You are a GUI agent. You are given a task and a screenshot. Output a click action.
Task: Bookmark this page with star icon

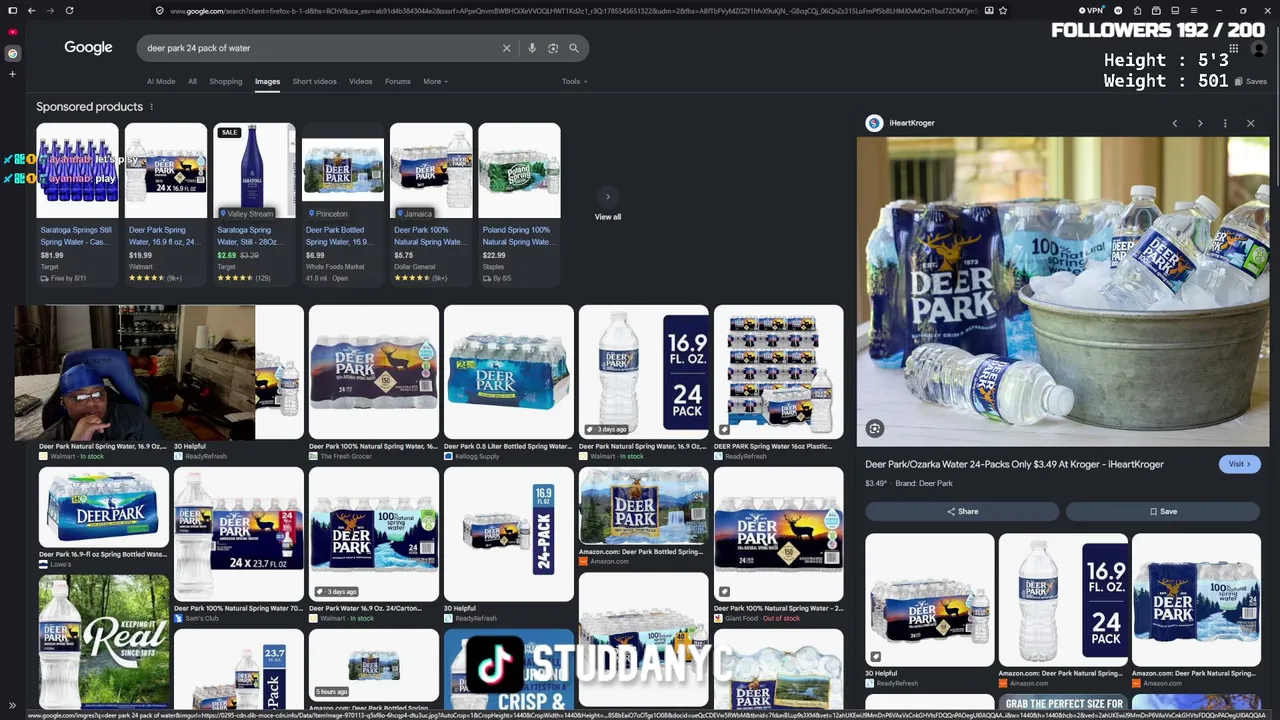pyautogui.click(x=1003, y=10)
